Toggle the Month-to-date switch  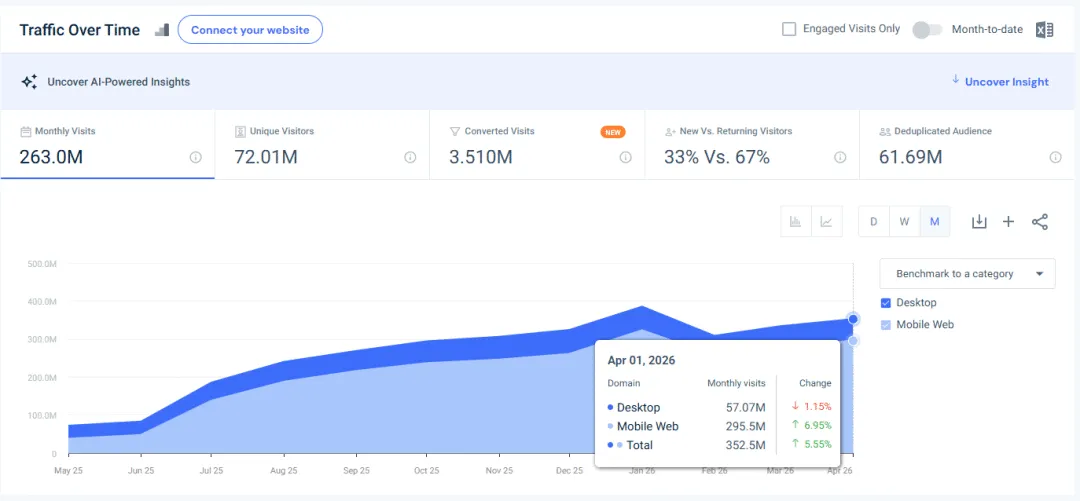point(927,30)
